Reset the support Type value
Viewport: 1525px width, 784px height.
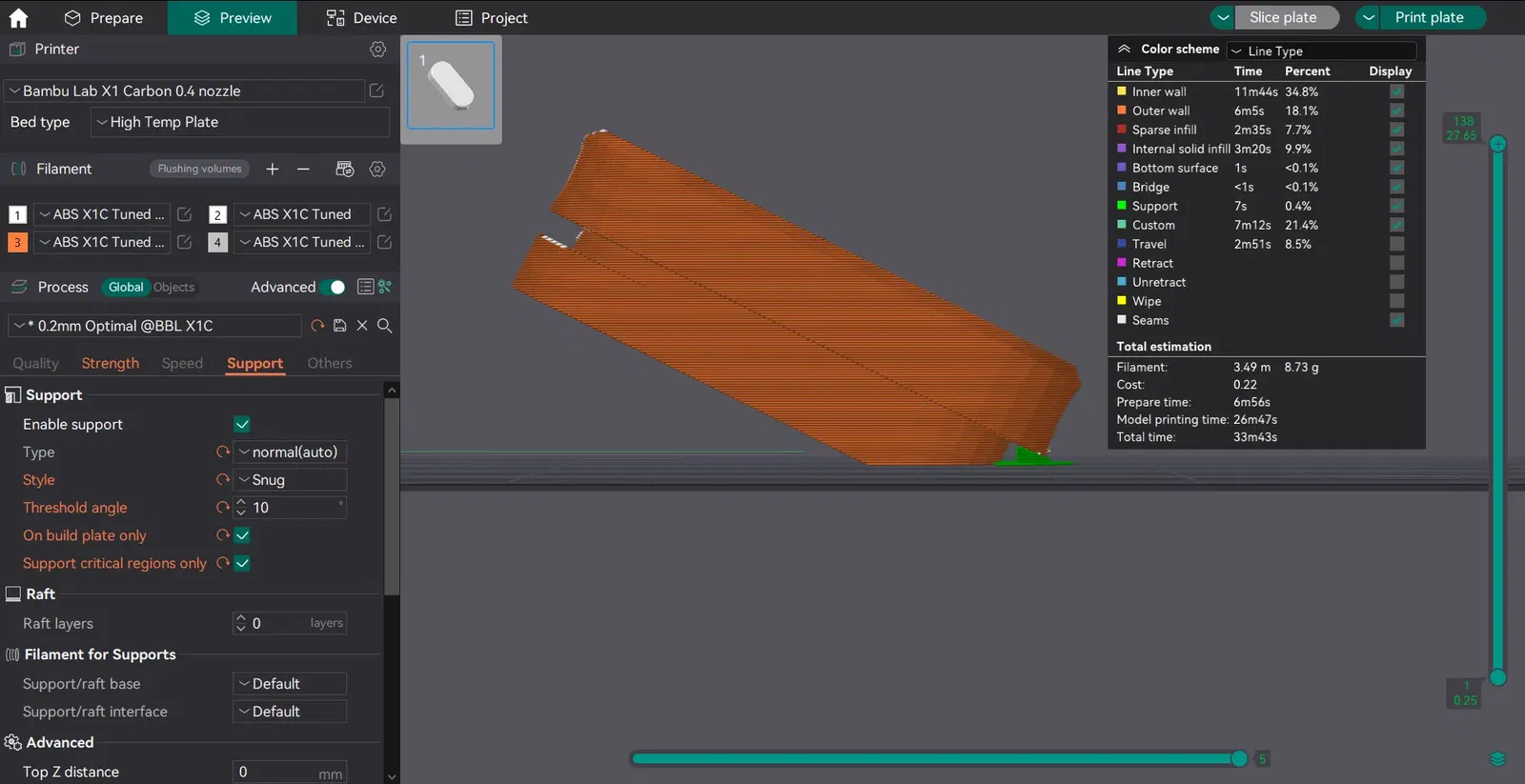click(x=223, y=452)
